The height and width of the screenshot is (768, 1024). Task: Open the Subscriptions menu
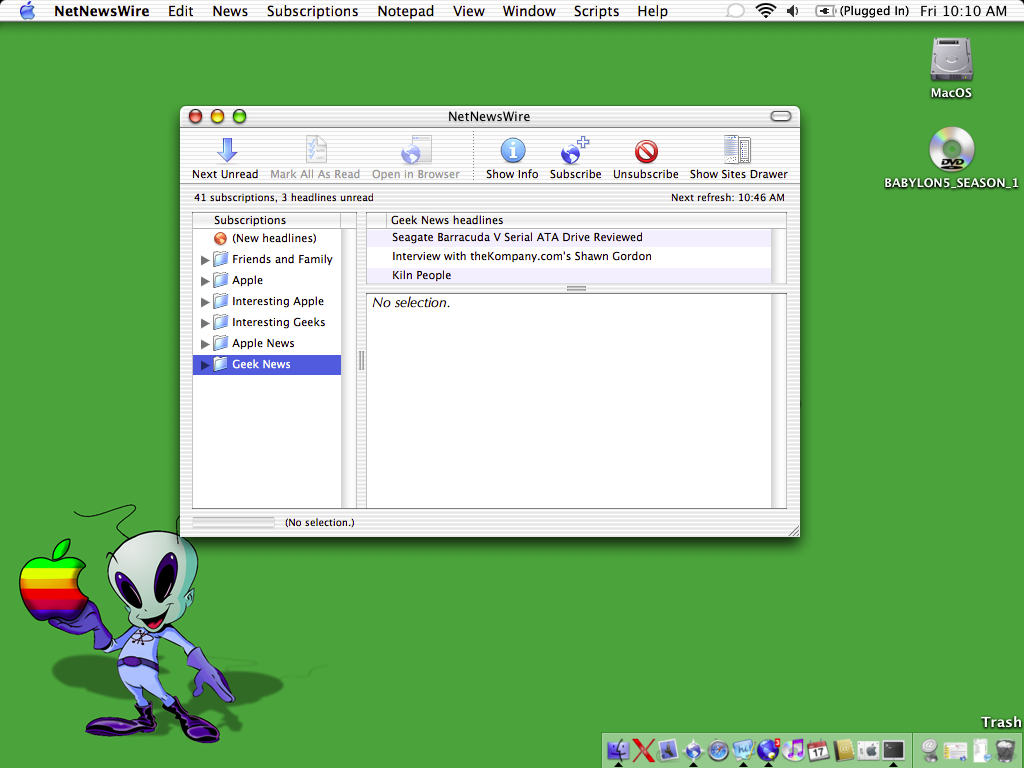click(x=312, y=11)
